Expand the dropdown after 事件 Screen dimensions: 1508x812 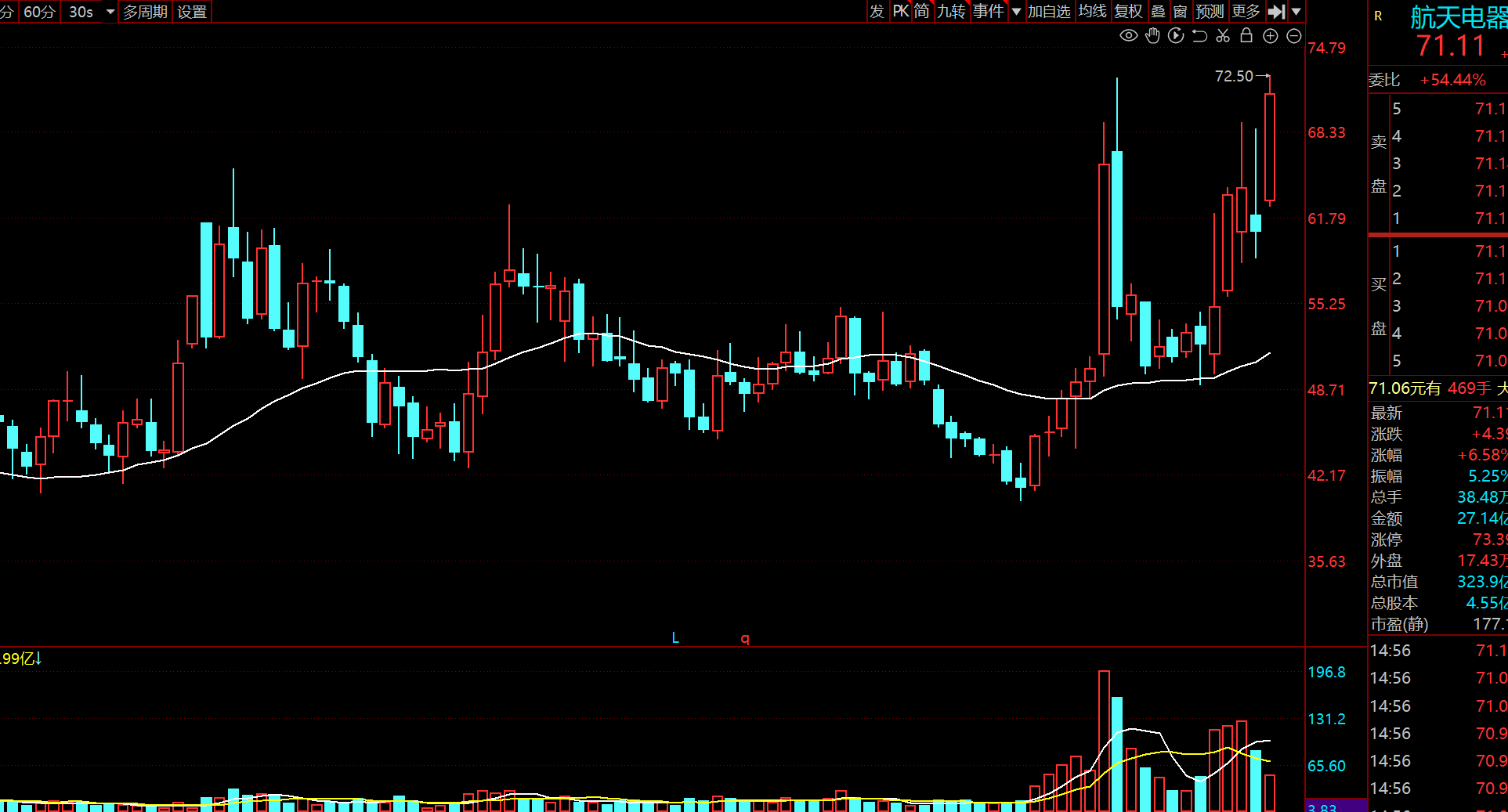1016,12
